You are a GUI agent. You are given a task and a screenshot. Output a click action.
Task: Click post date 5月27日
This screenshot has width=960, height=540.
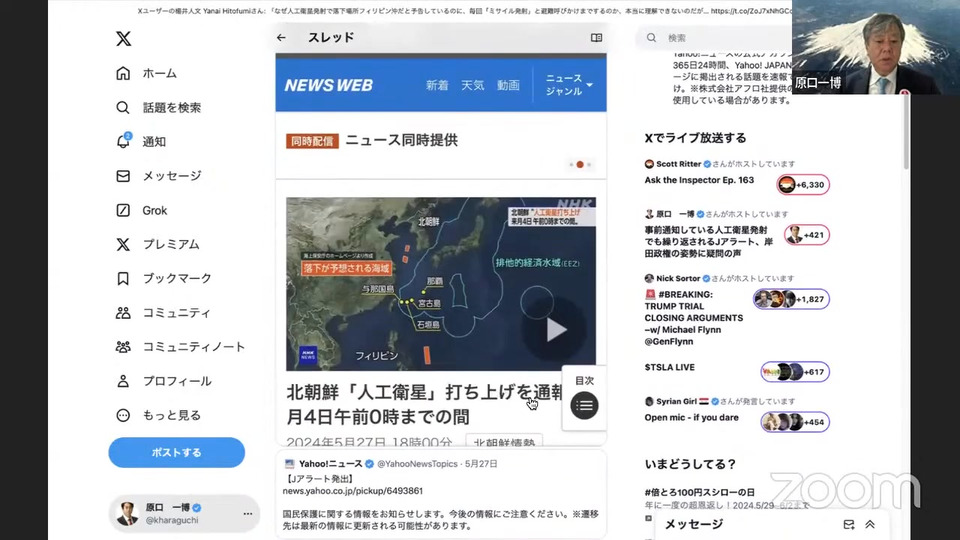[x=481, y=464]
